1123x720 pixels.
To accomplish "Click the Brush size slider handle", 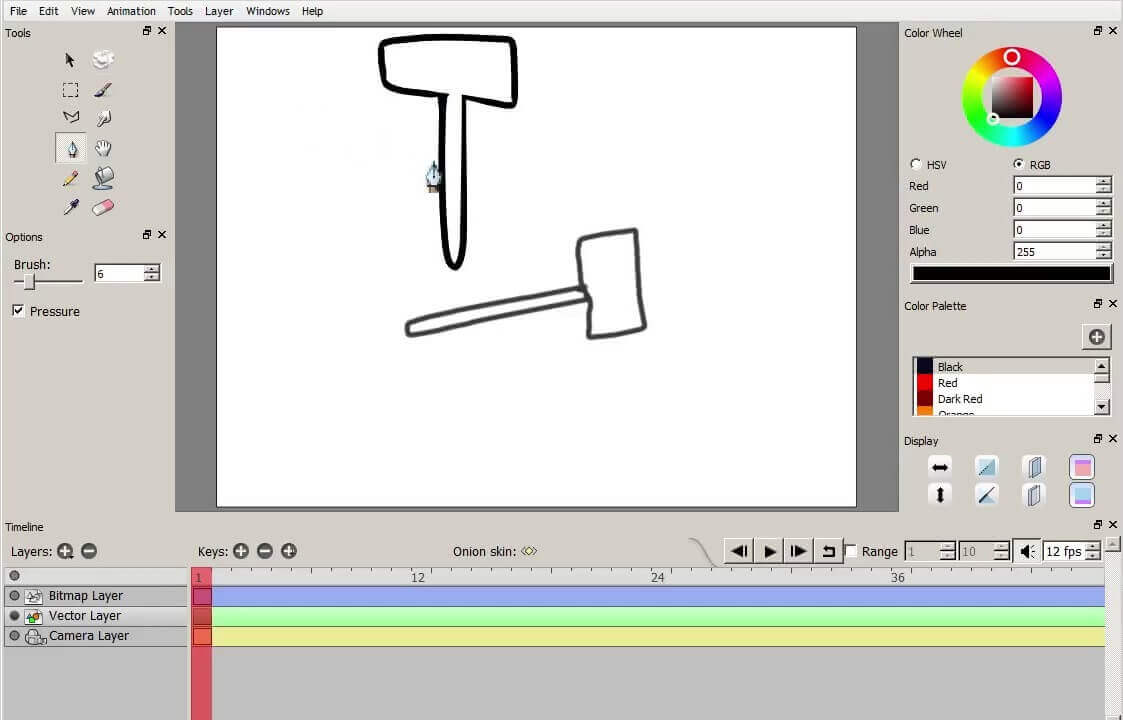I will 29,282.
